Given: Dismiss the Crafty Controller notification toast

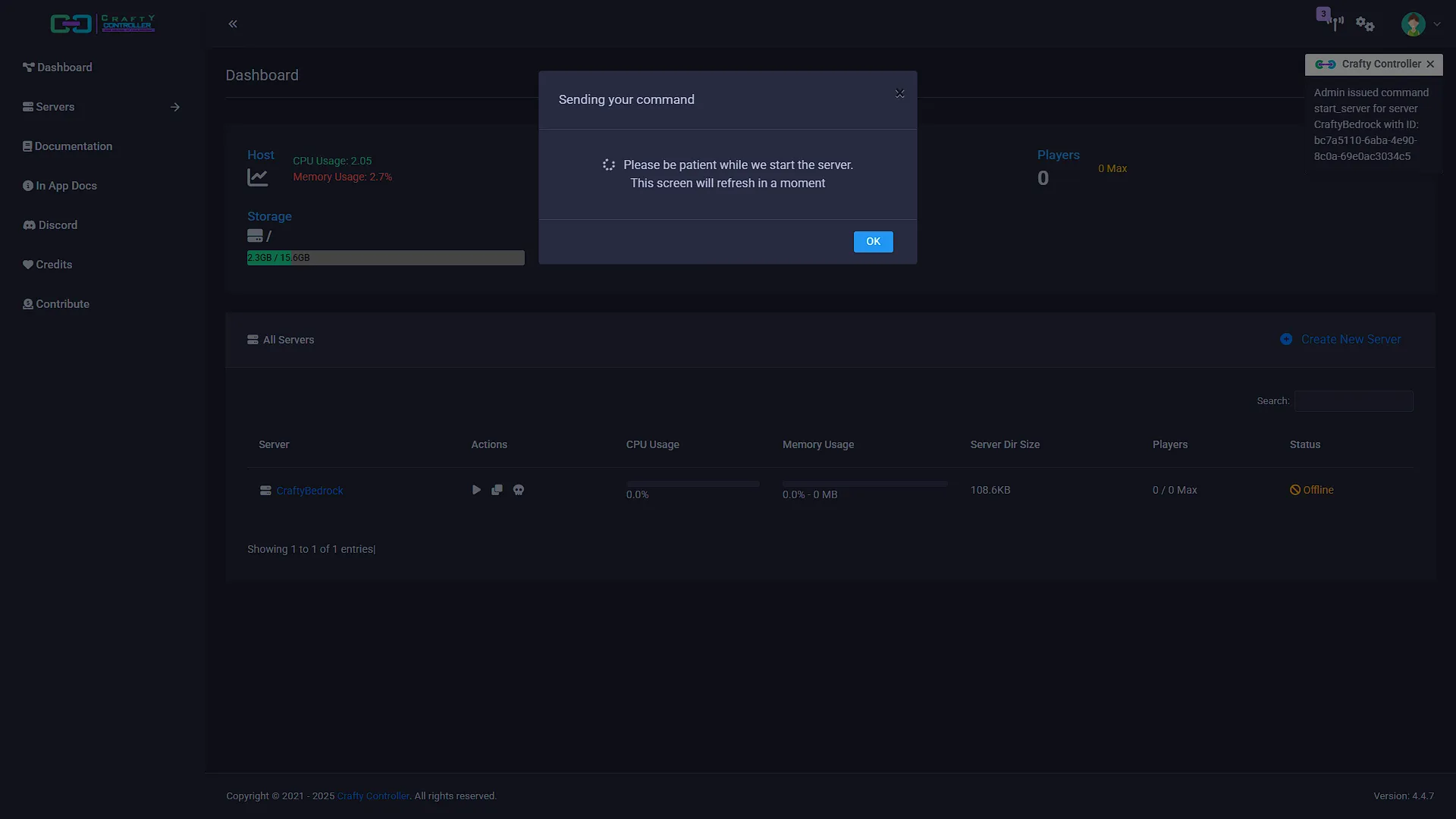Looking at the screenshot, I should 1430,64.
